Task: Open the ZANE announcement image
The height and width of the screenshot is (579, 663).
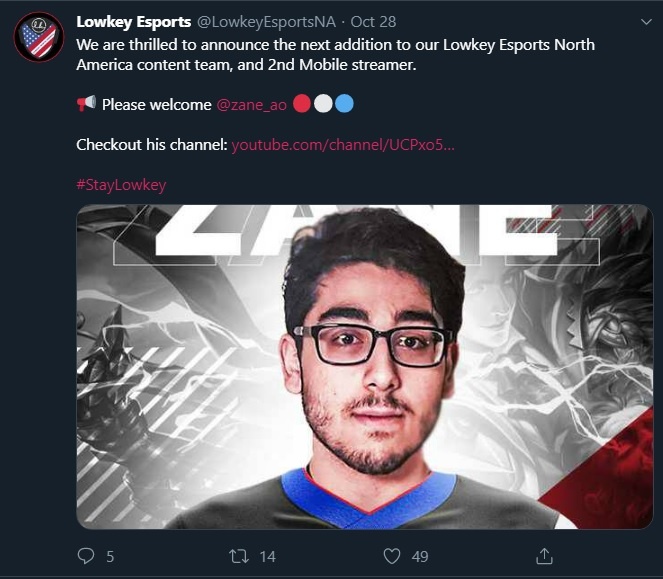Action: (x=365, y=367)
